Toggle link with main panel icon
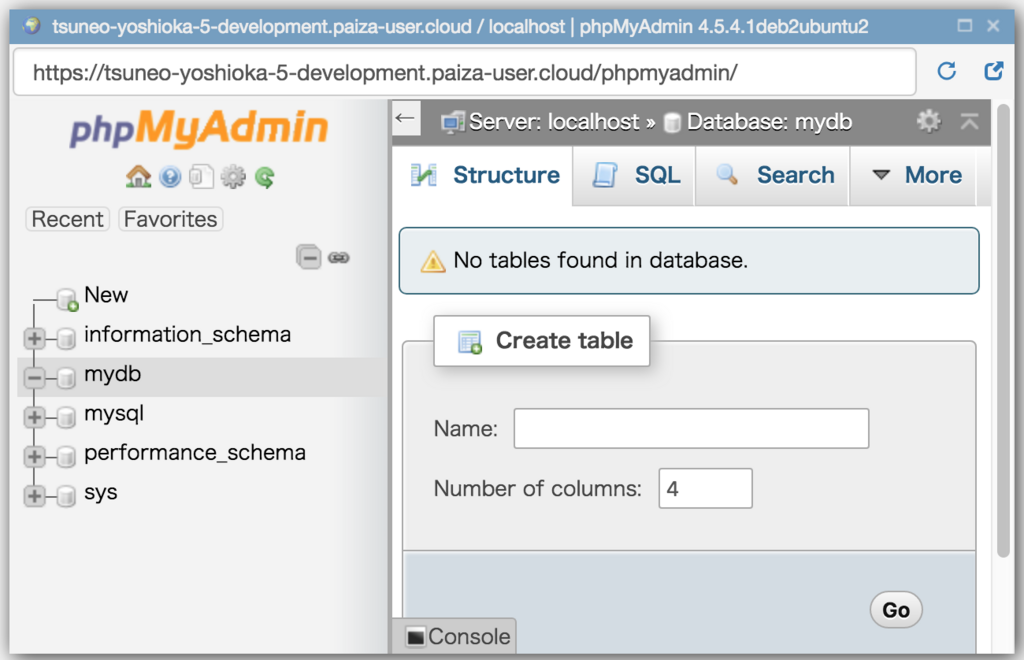Screen dimensions: 1024x660 (x=338, y=258)
